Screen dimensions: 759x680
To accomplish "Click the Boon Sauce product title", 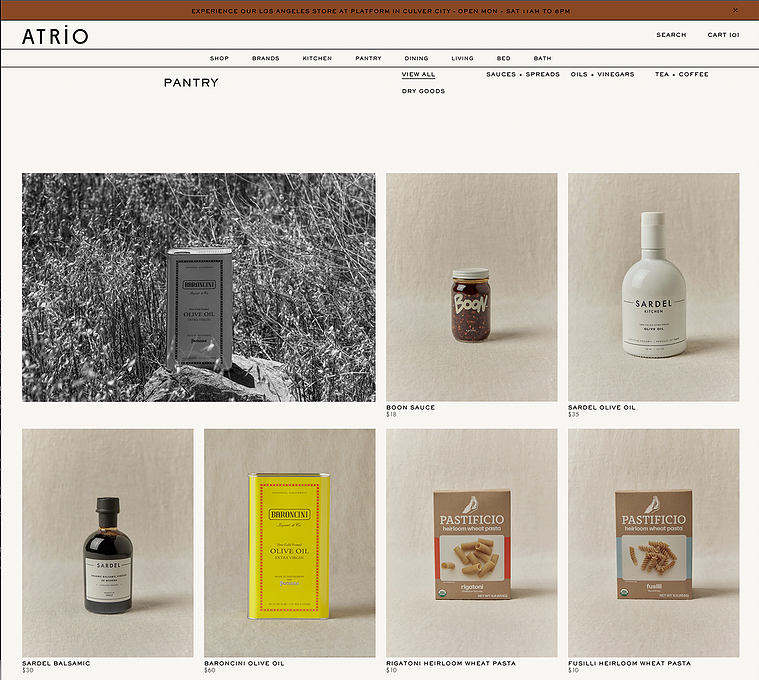I will pyautogui.click(x=410, y=408).
